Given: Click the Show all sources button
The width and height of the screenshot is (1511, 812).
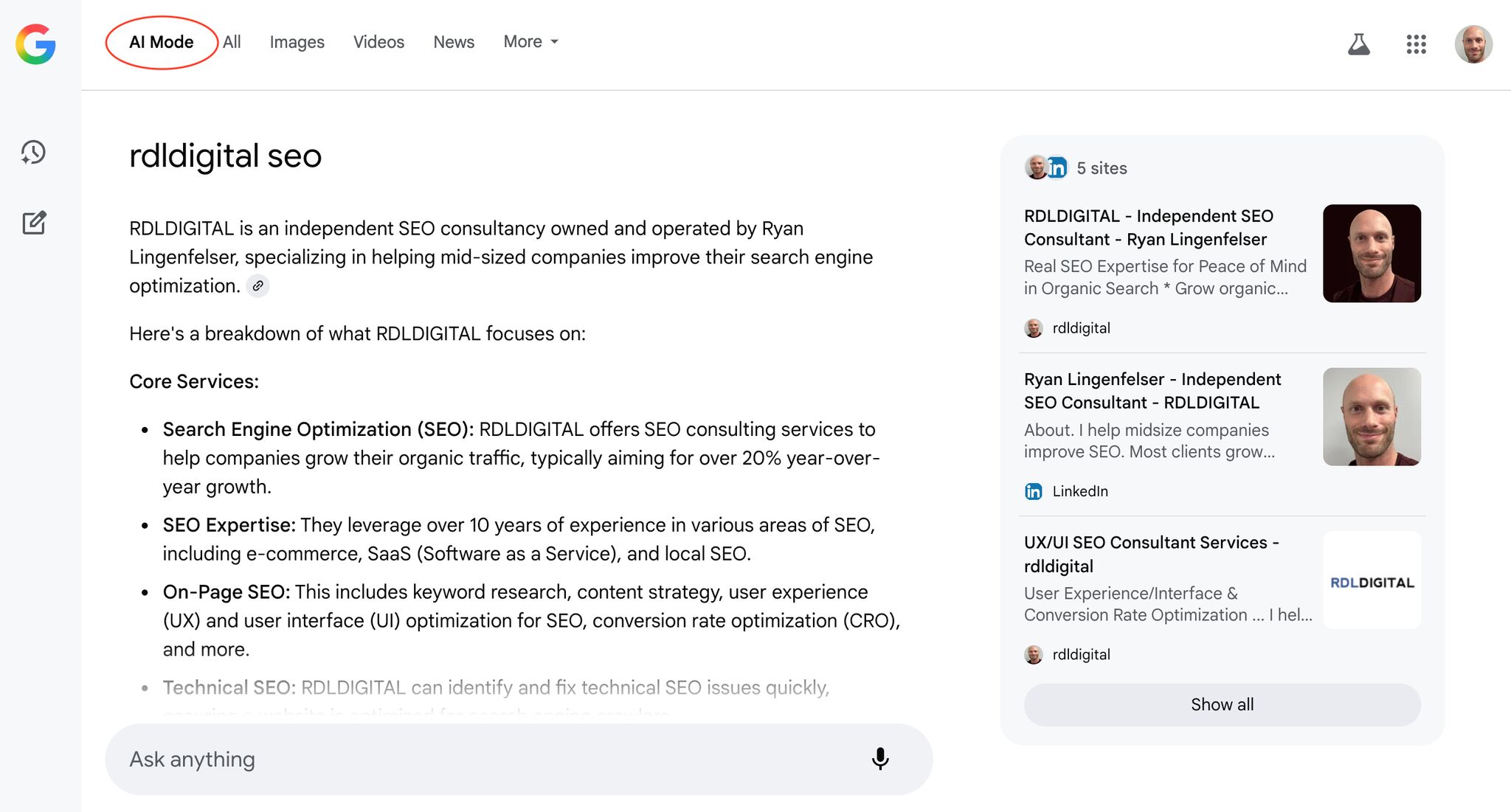Looking at the screenshot, I should (x=1222, y=704).
